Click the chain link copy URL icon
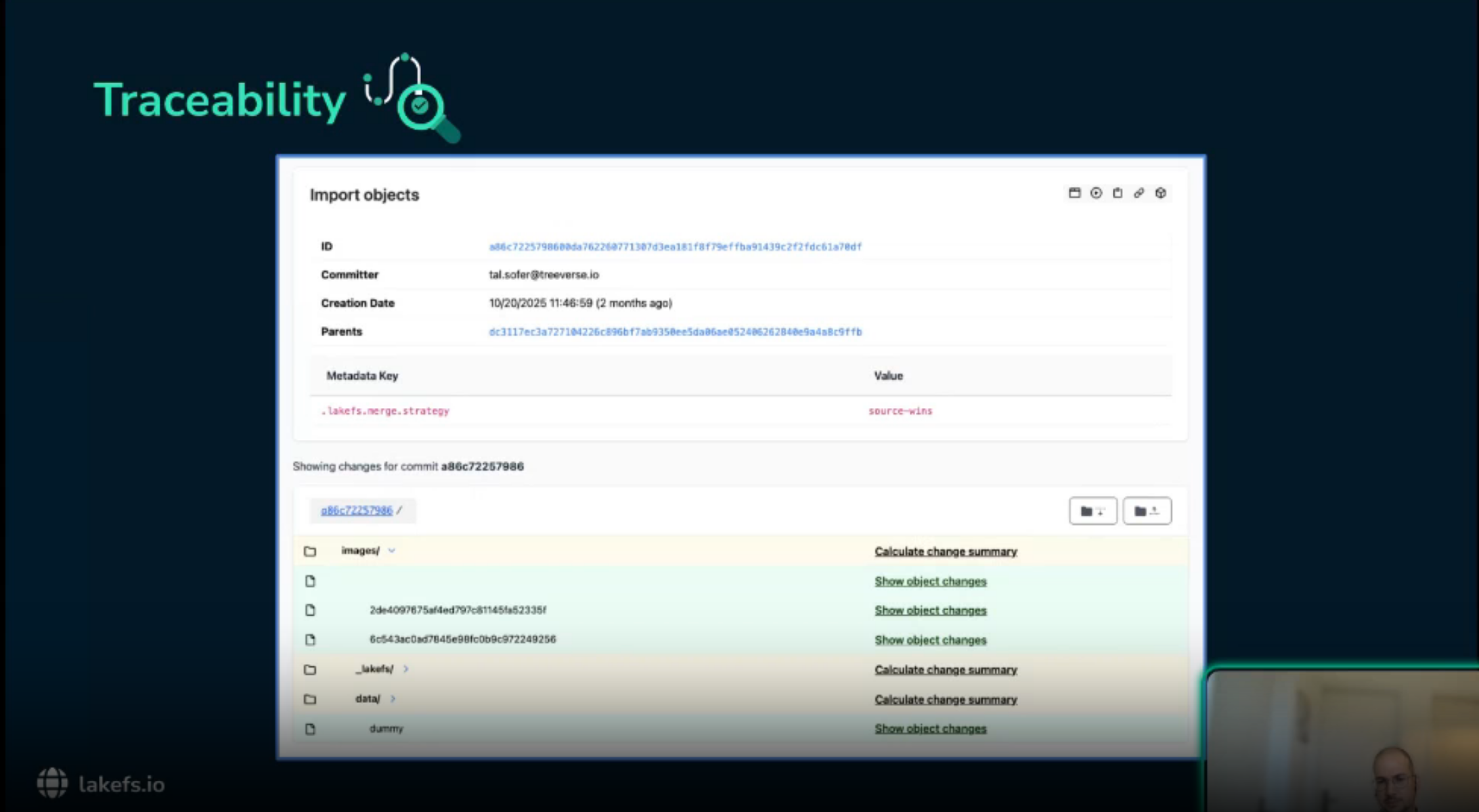Image resolution: width=1479 pixels, height=812 pixels. [x=1139, y=193]
